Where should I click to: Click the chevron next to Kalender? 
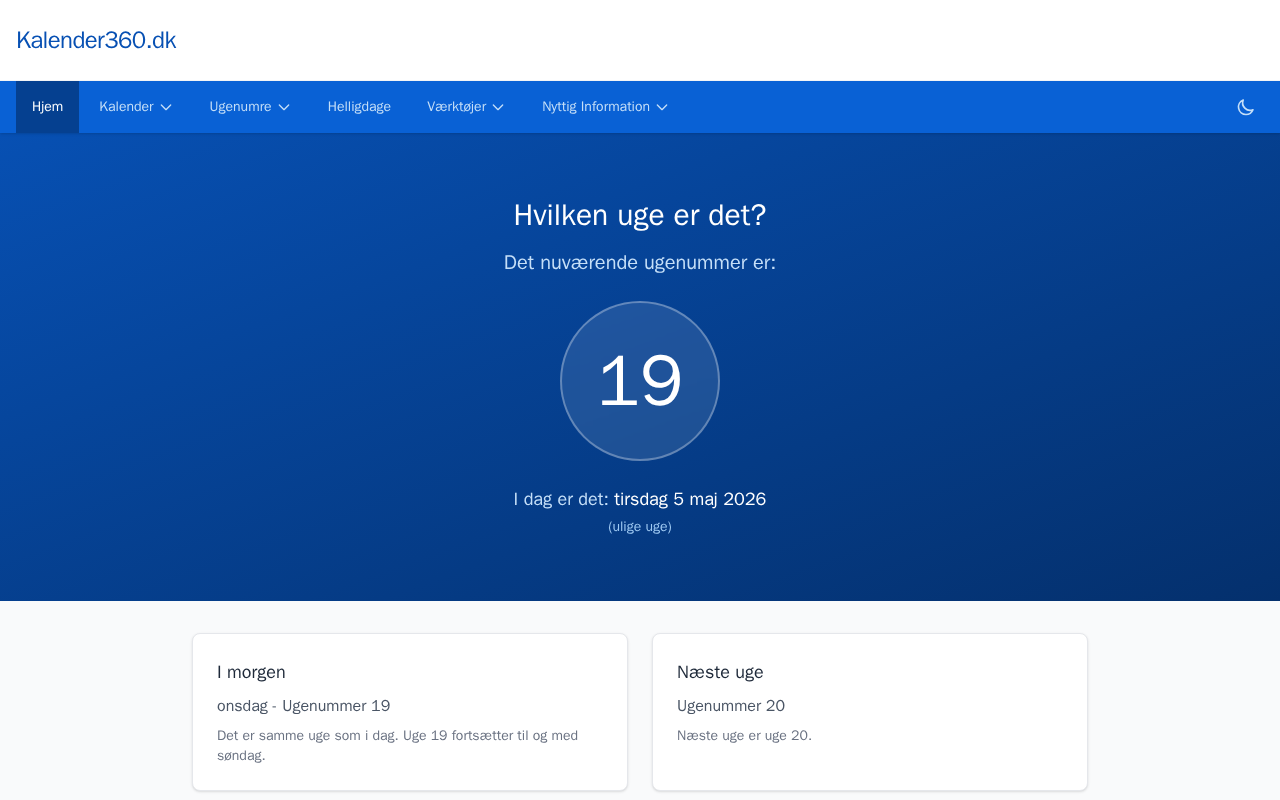[166, 107]
